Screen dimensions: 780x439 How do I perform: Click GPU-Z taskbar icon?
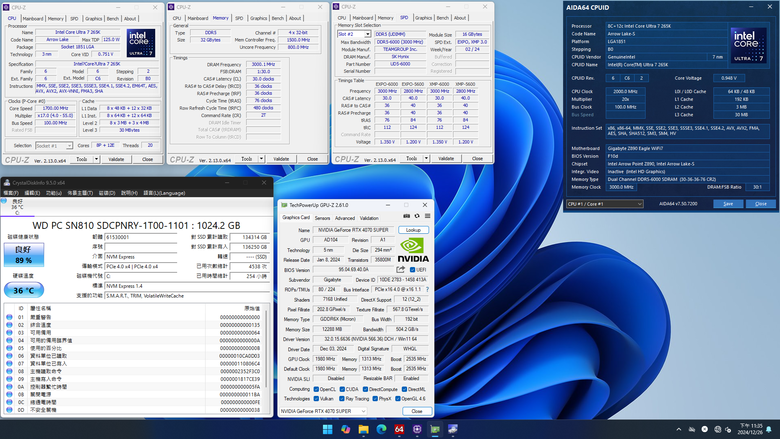tap(435, 429)
